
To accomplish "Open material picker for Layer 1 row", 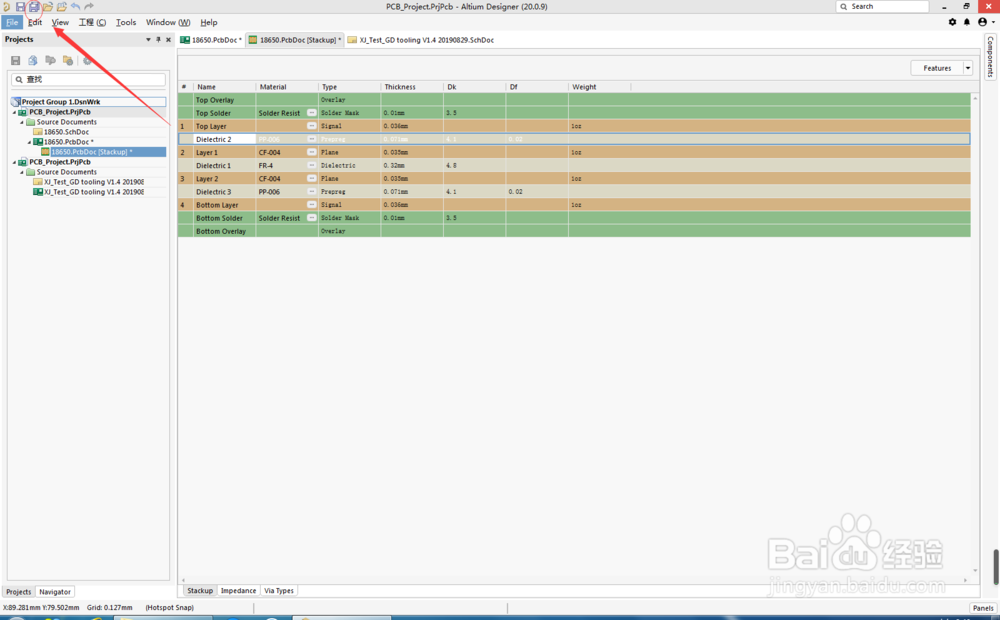I will point(311,152).
